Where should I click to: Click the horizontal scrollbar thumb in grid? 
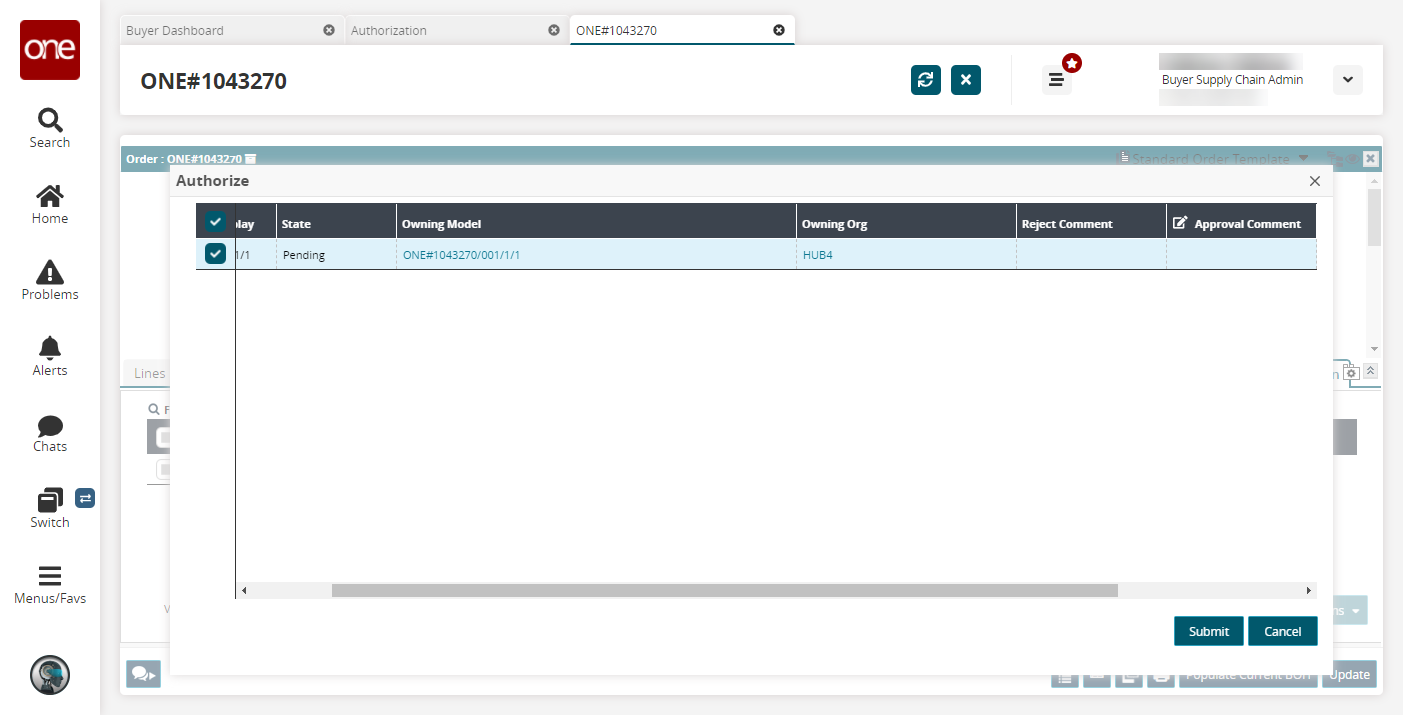click(x=725, y=590)
